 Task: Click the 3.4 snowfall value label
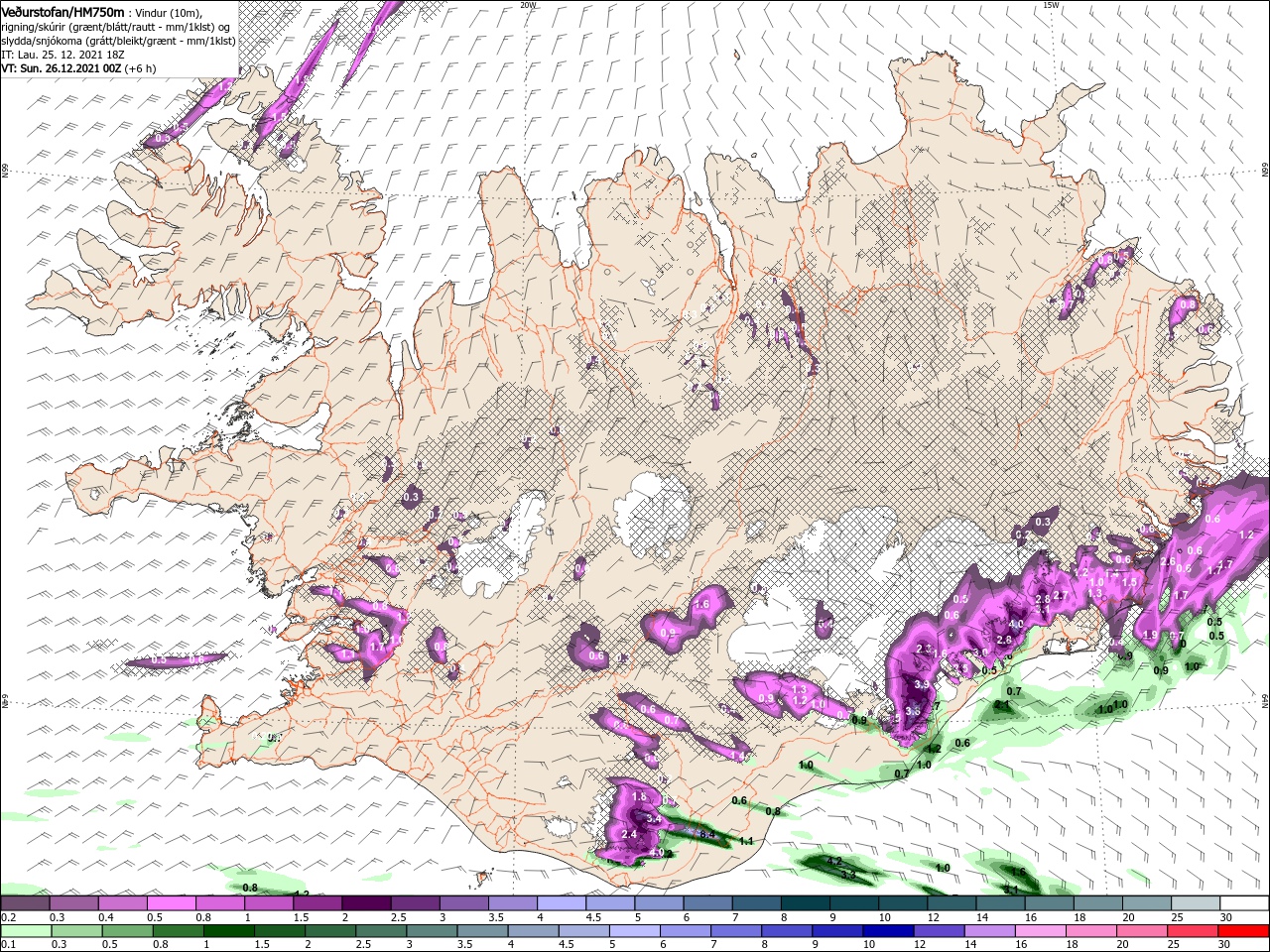[653, 819]
